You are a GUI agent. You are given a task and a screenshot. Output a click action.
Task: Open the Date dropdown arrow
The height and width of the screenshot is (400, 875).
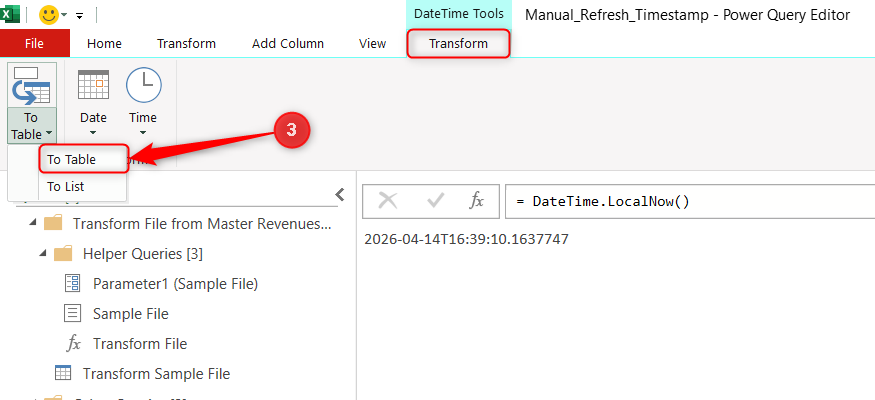[x=93, y=133]
